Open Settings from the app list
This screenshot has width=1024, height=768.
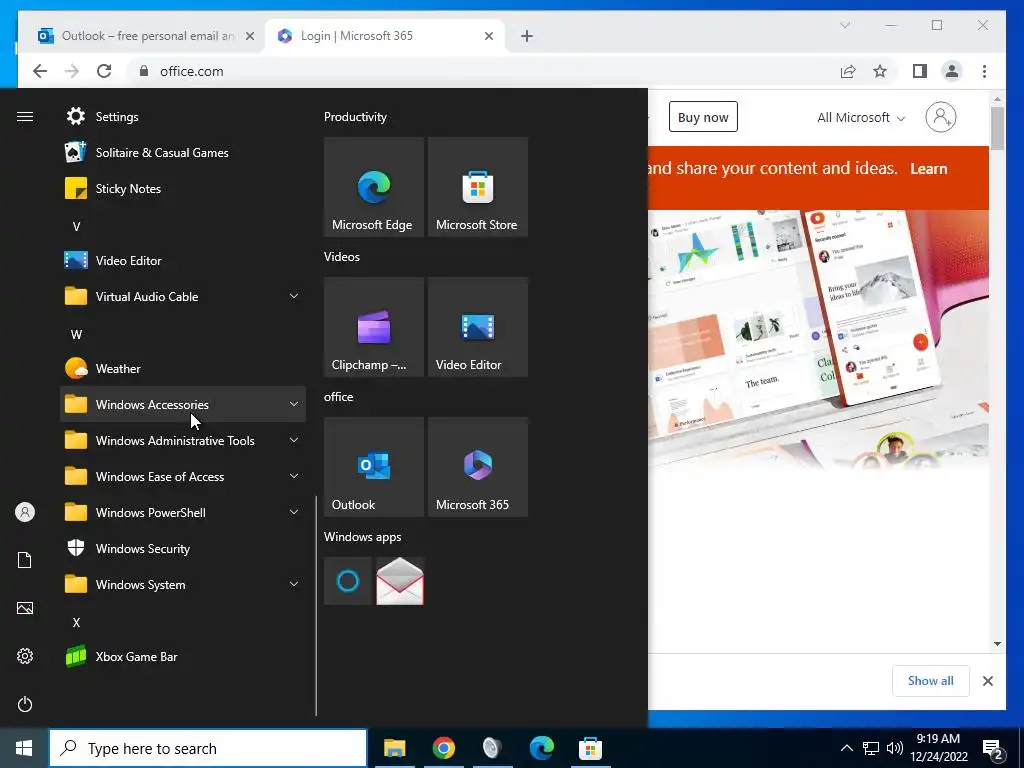[183, 117]
